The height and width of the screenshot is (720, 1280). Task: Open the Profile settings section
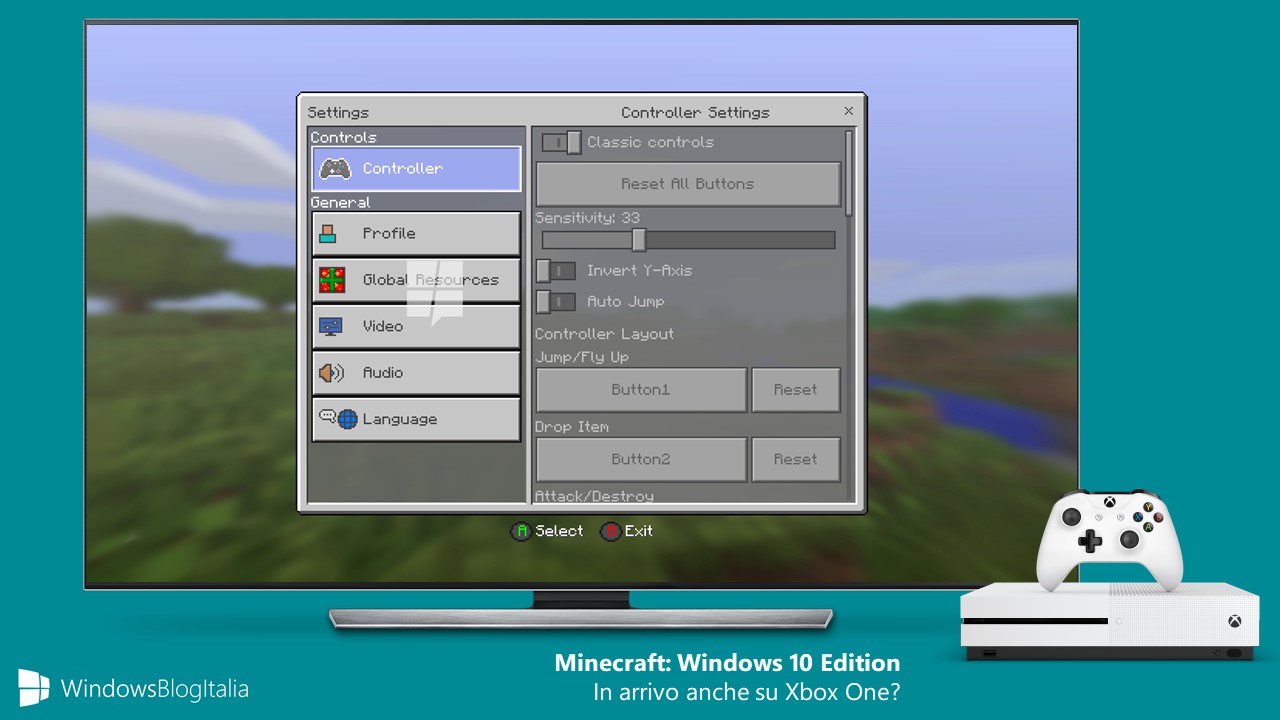(416, 233)
